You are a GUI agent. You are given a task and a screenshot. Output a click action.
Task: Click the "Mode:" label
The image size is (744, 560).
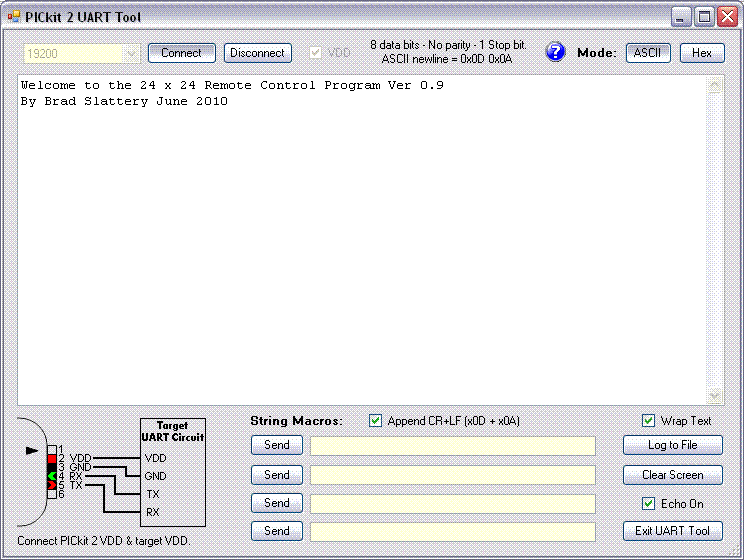(597, 53)
